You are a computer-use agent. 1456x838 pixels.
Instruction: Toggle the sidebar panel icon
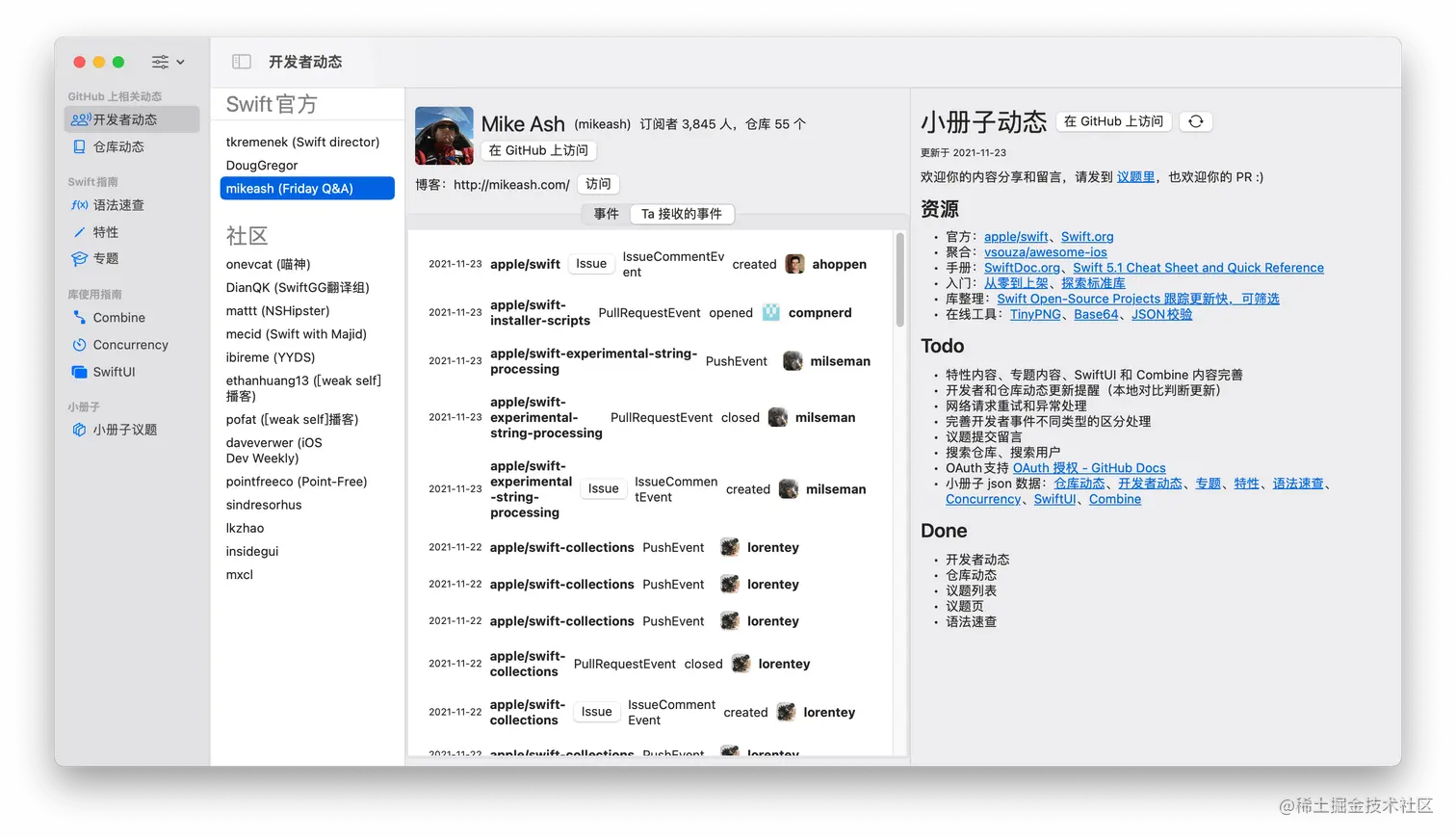[x=242, y=62]
